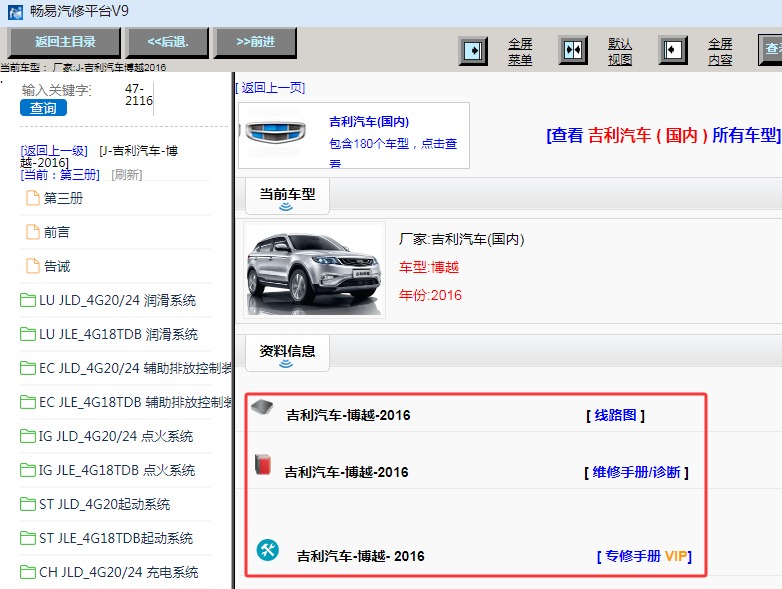Click the blue 查询 search button
The image size is (782, 589).
(43, 108)
